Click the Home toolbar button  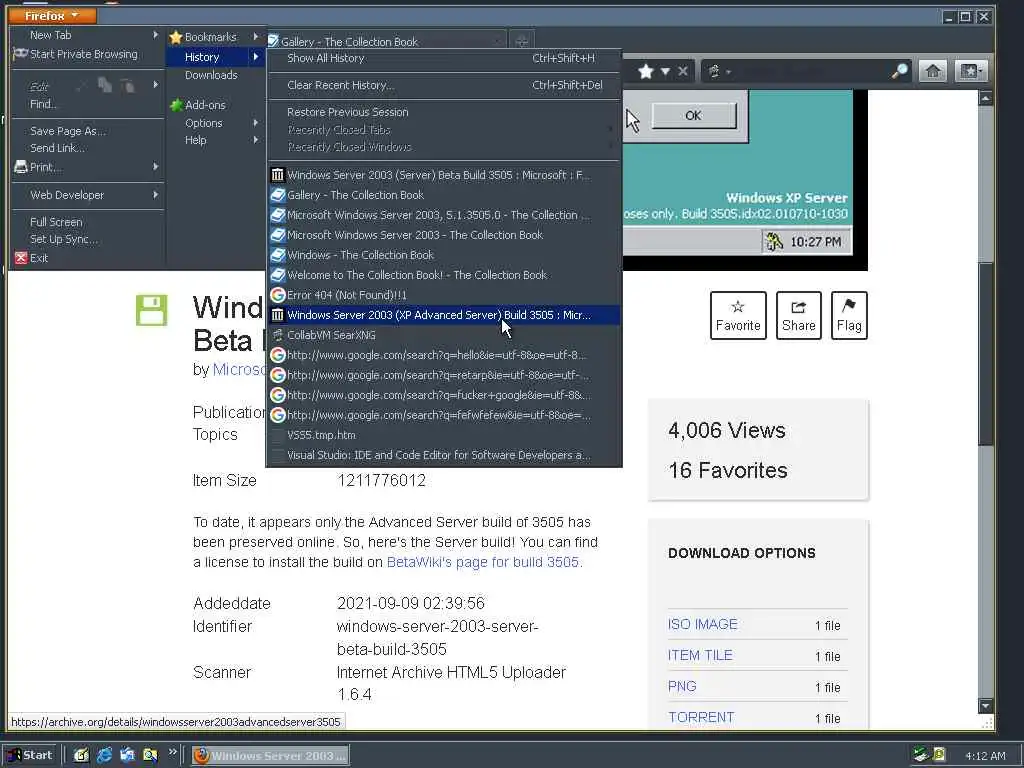pos(933,71)
